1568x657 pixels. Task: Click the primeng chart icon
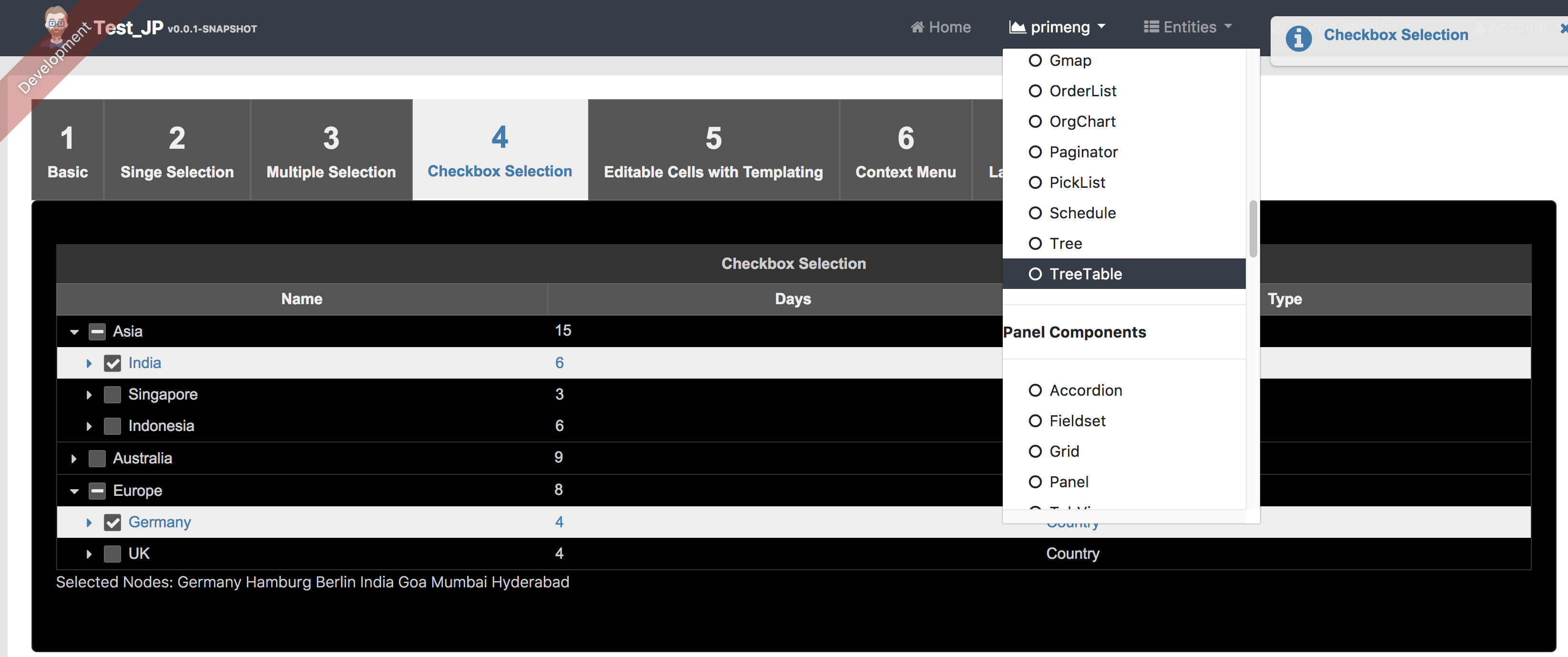tap(1017, 27)
